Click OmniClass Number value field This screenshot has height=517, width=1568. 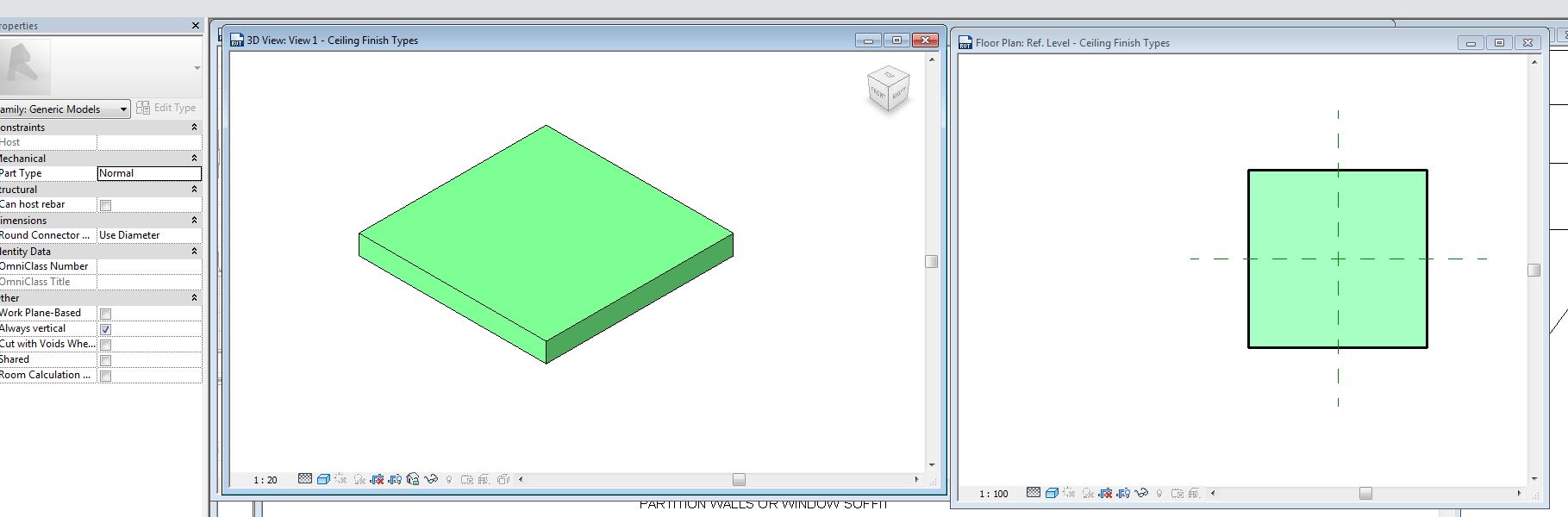coord(149,266)
